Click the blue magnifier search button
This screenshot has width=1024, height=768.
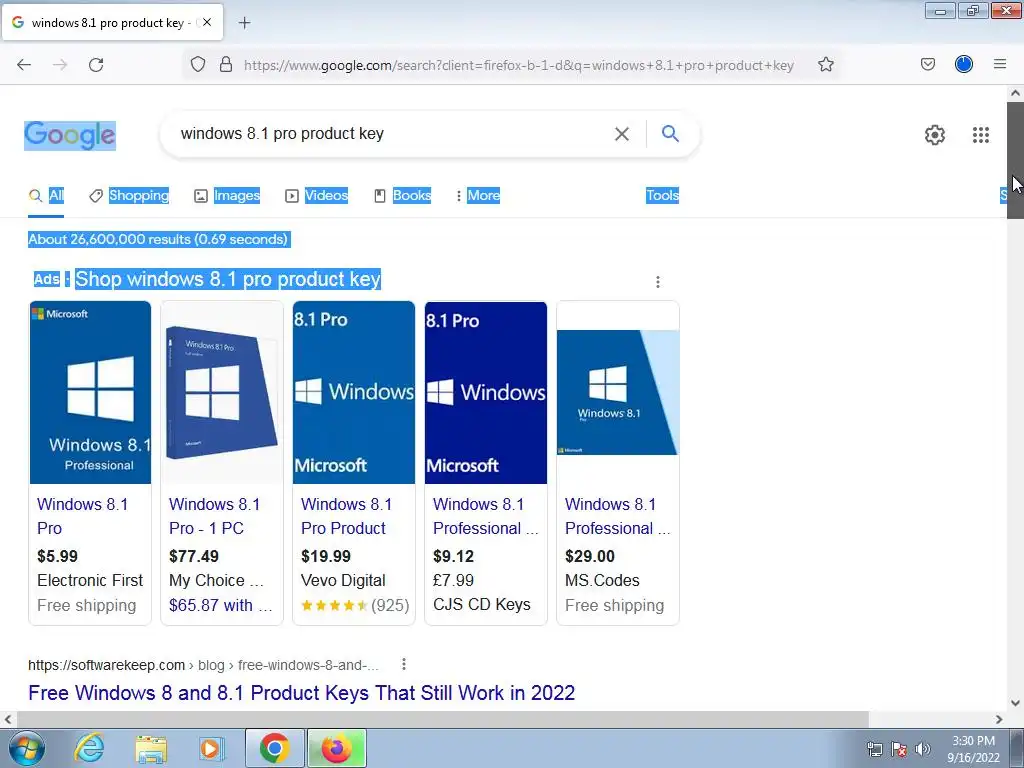670,134
